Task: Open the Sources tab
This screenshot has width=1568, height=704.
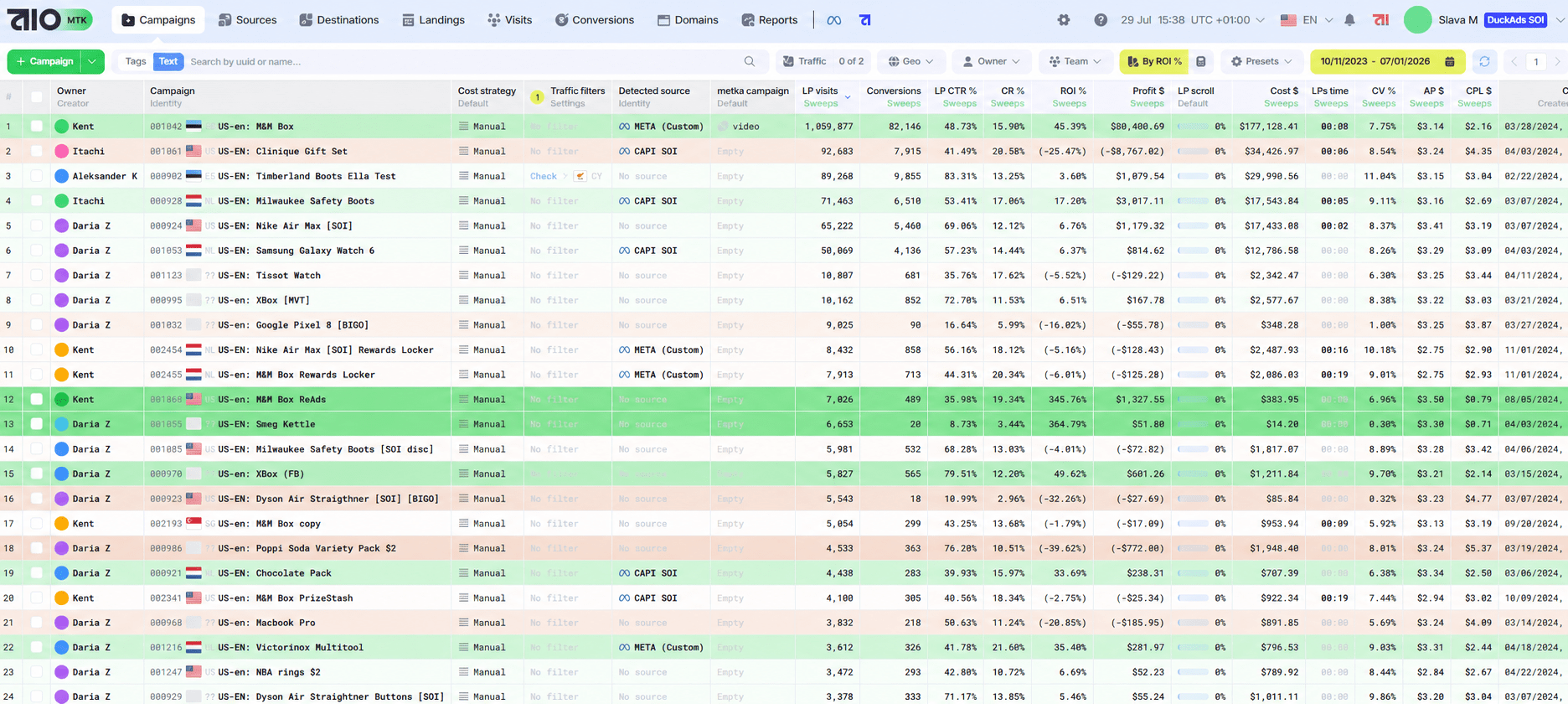Action: pyautogui.click(x=247, y=20)
